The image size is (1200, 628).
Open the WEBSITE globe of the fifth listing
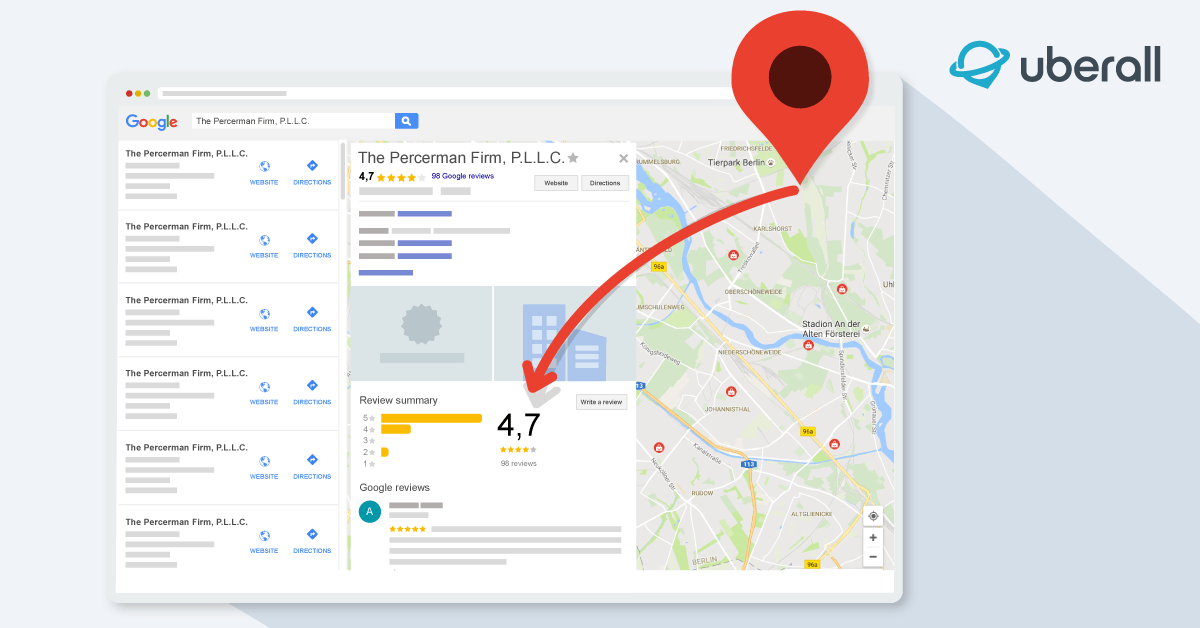point(264,461)
